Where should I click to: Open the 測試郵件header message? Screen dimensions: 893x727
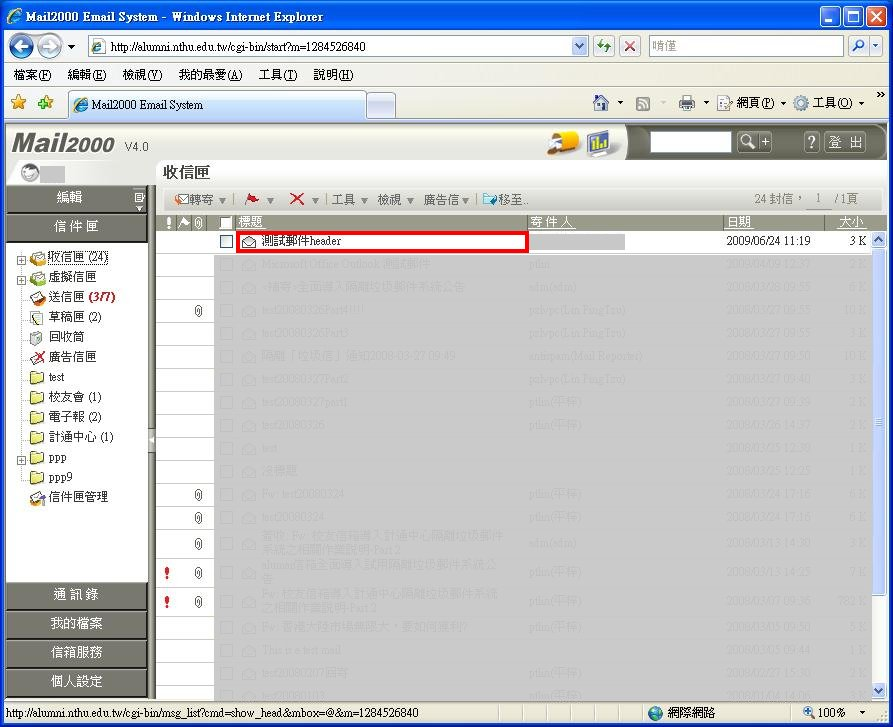point(301,241)
